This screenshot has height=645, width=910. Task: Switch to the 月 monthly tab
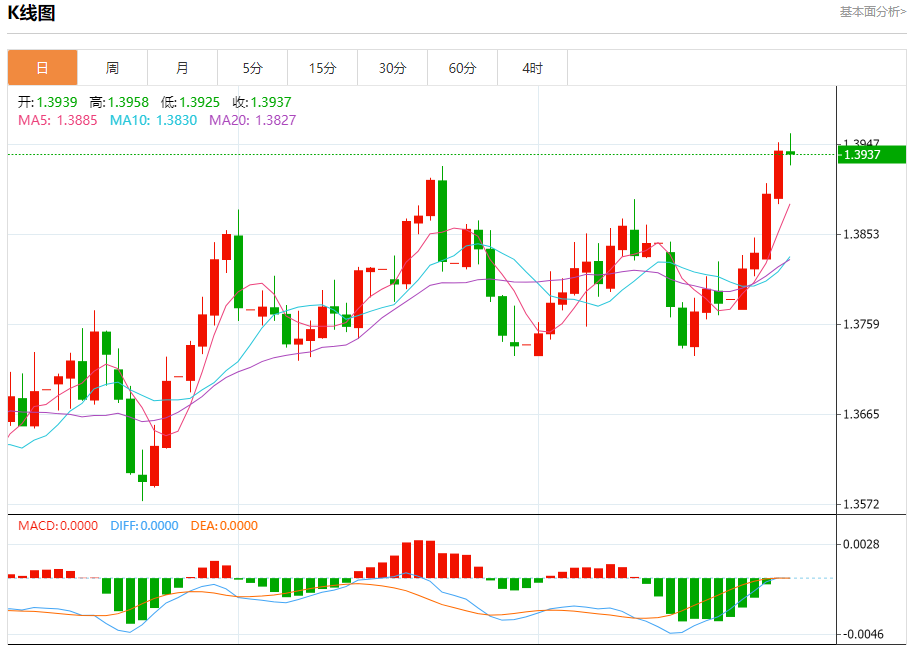pyautogui.click(x=182, y=68)
